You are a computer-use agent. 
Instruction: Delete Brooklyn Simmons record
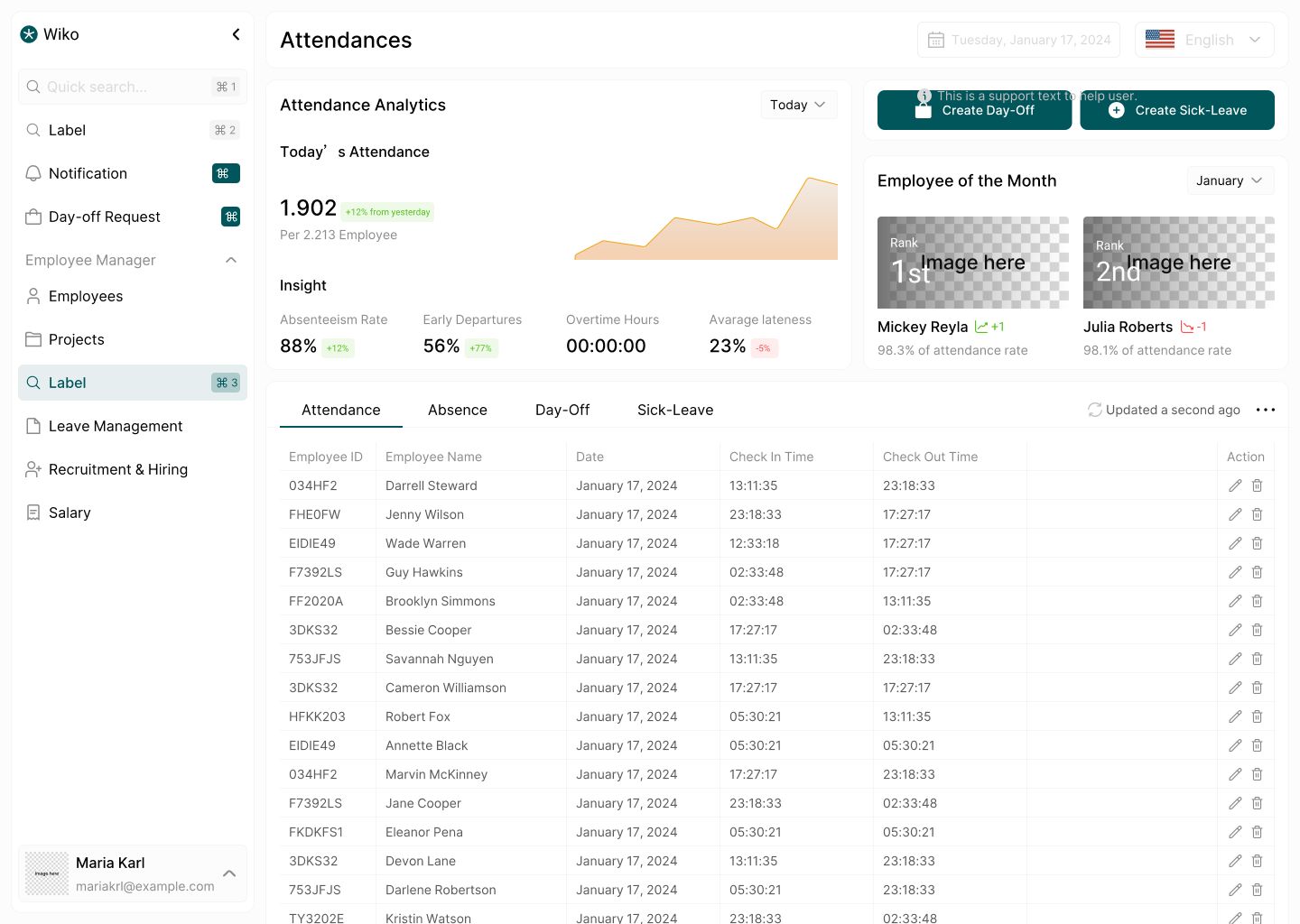tap(1258, 601)
